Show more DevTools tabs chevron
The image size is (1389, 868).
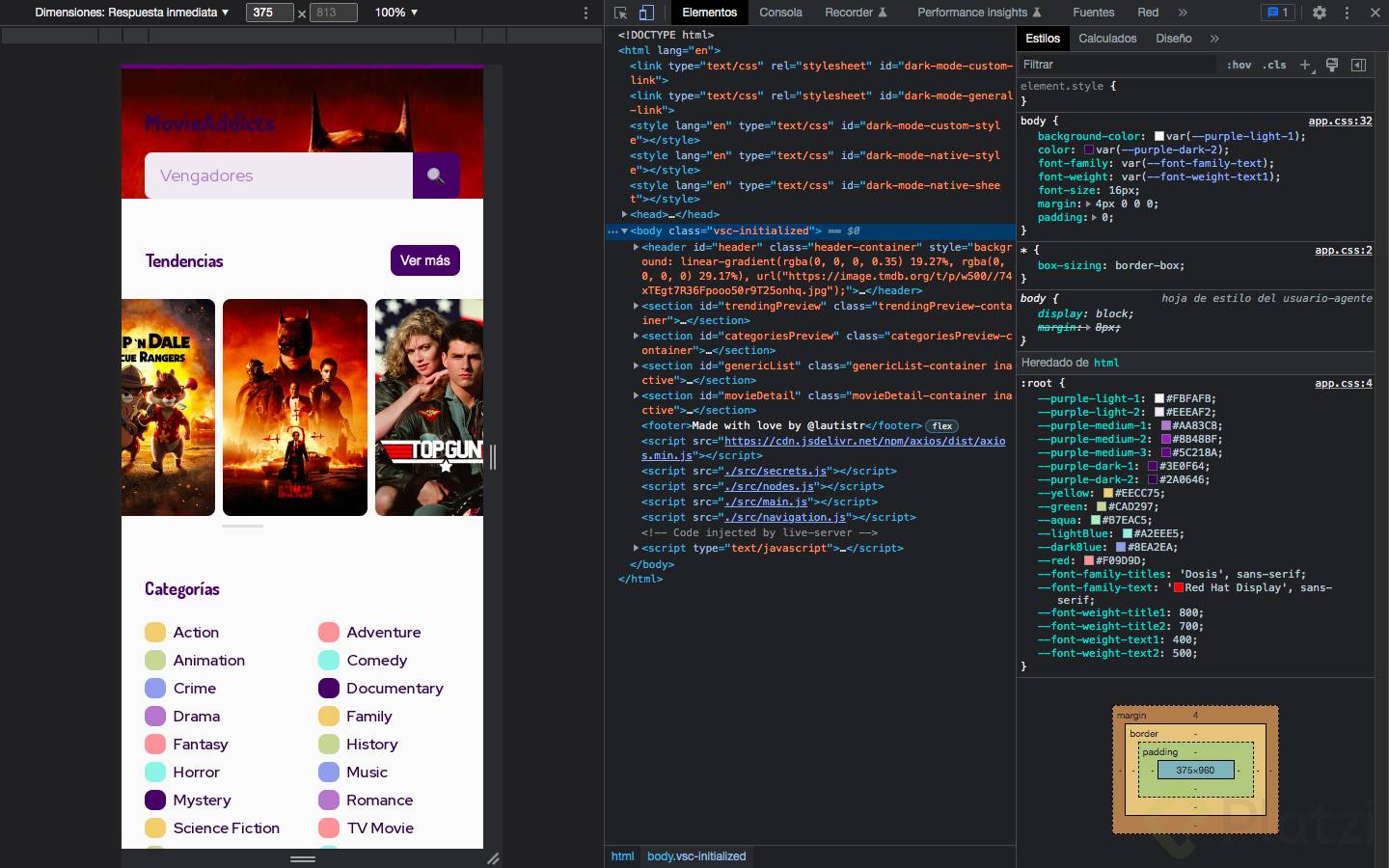(1183, 13)
